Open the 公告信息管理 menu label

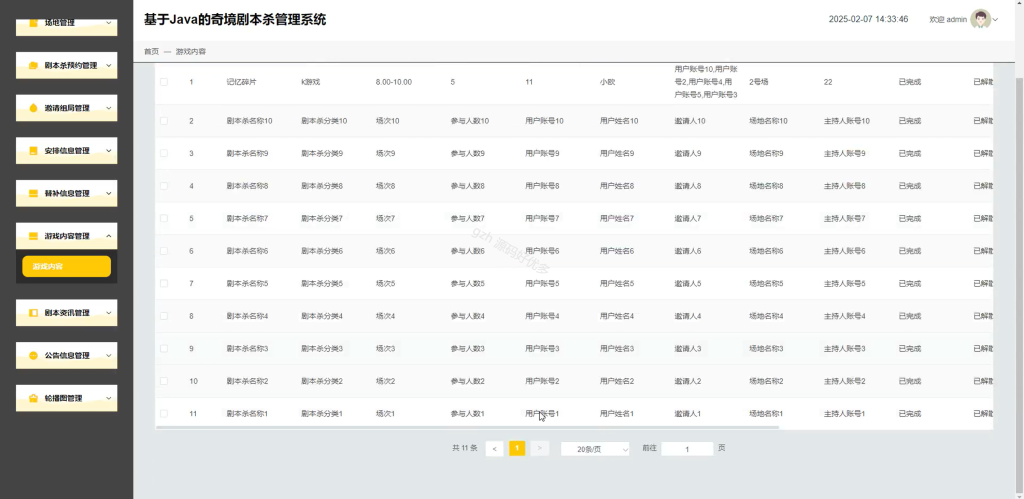[67, 355]
